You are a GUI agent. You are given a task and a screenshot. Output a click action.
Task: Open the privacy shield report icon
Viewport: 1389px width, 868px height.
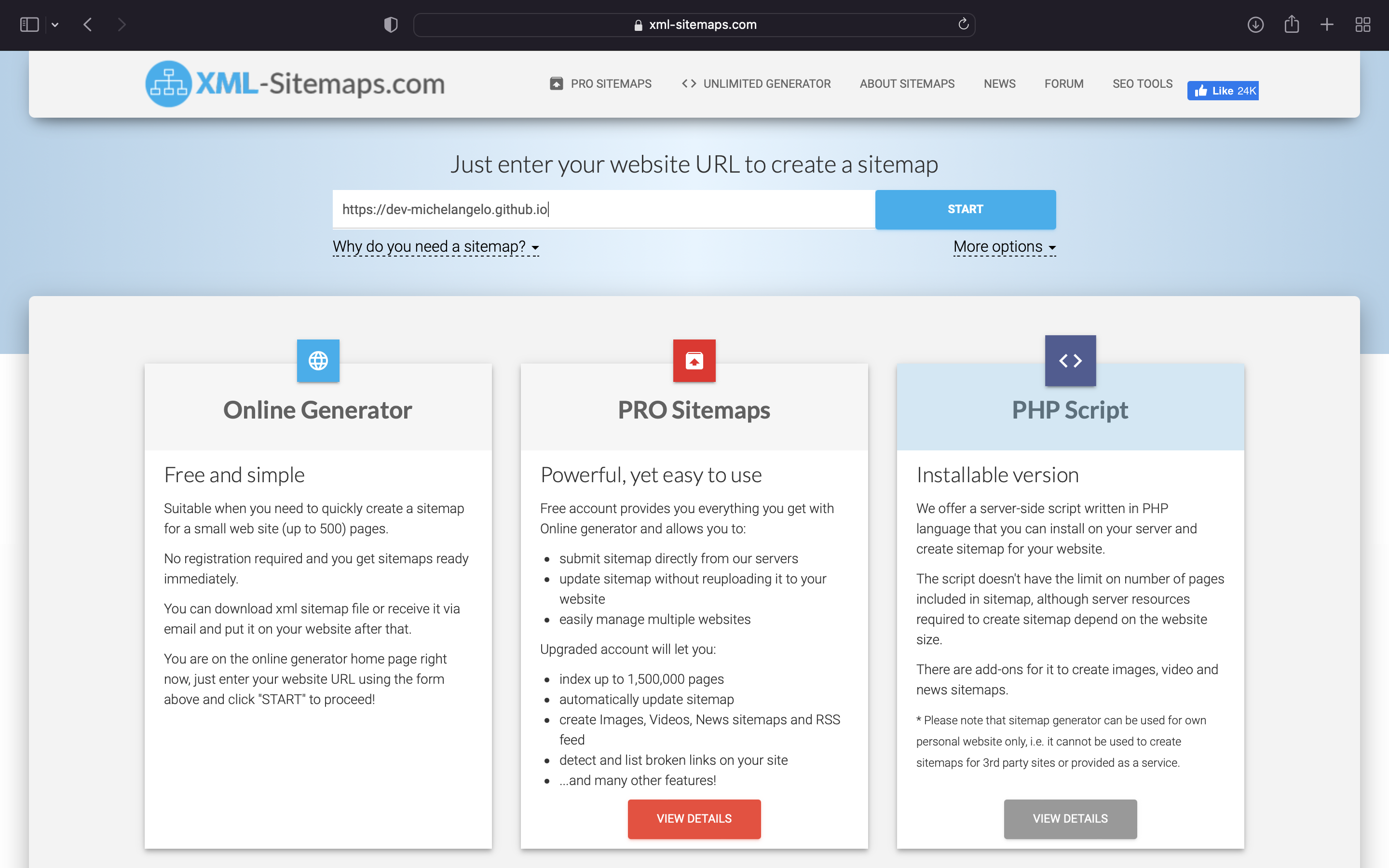click(391, 25)
